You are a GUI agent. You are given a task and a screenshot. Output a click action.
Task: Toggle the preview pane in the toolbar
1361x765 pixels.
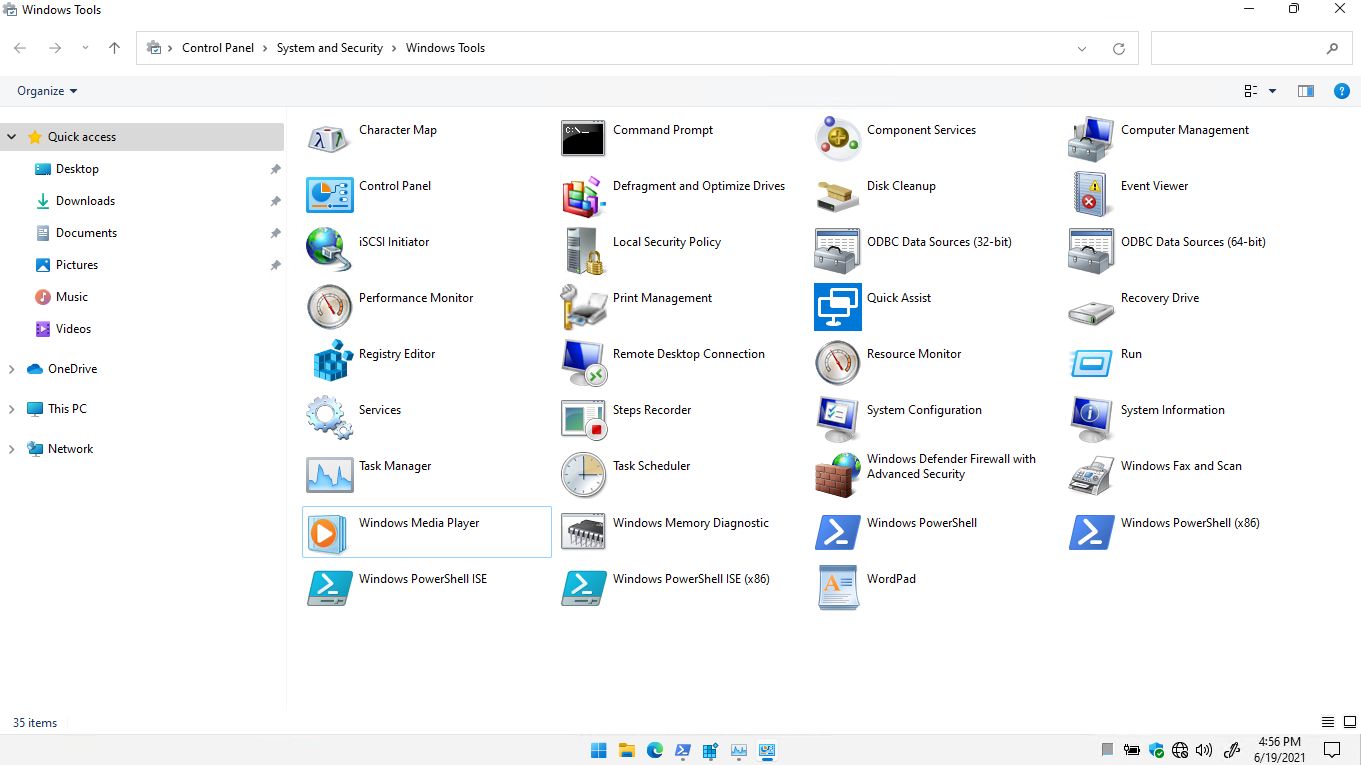point(1305,91)
